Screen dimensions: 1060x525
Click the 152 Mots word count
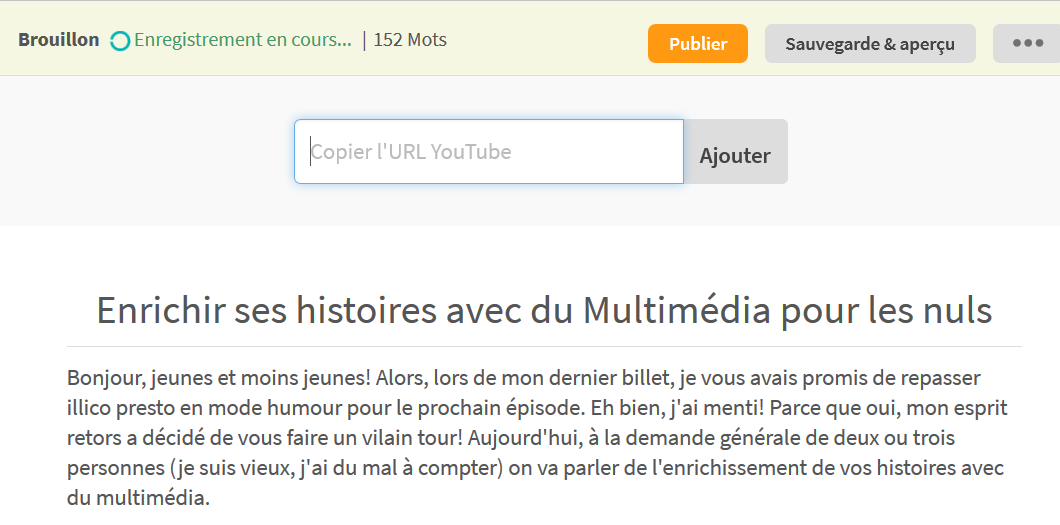[410, 40]
